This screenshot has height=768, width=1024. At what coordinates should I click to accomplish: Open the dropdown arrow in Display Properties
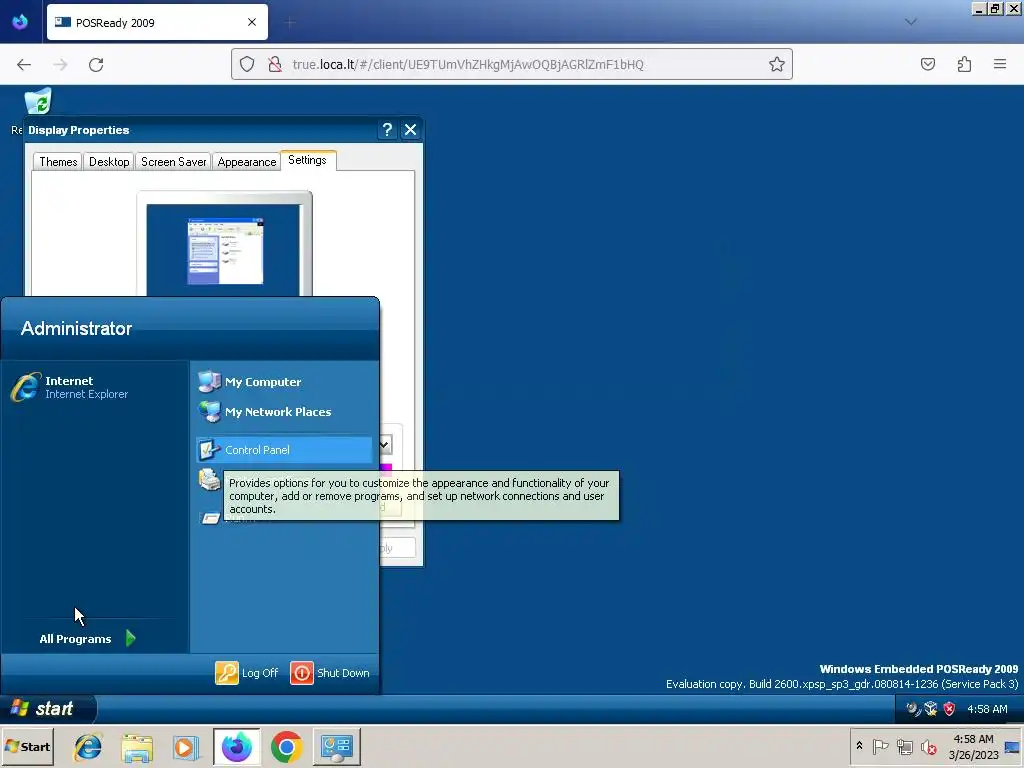coord(385,445)
